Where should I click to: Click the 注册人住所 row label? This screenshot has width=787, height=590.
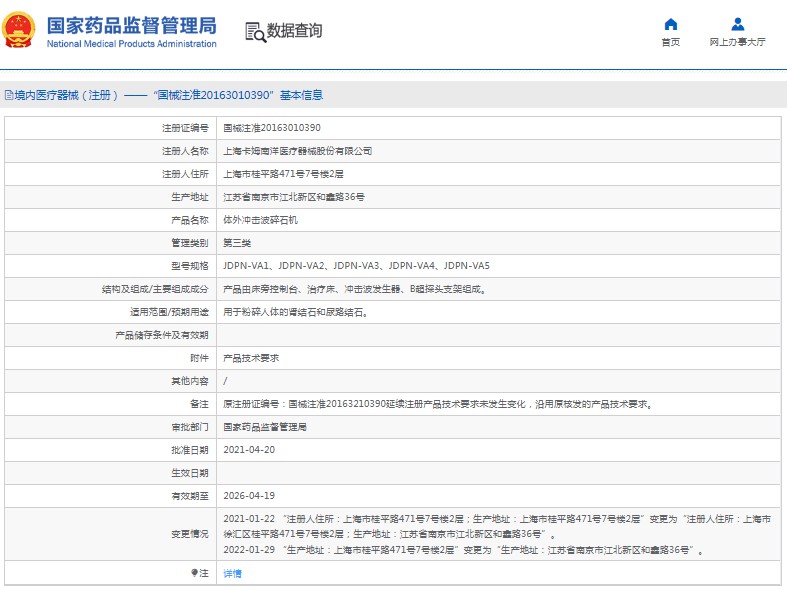[x=185, y=174]
